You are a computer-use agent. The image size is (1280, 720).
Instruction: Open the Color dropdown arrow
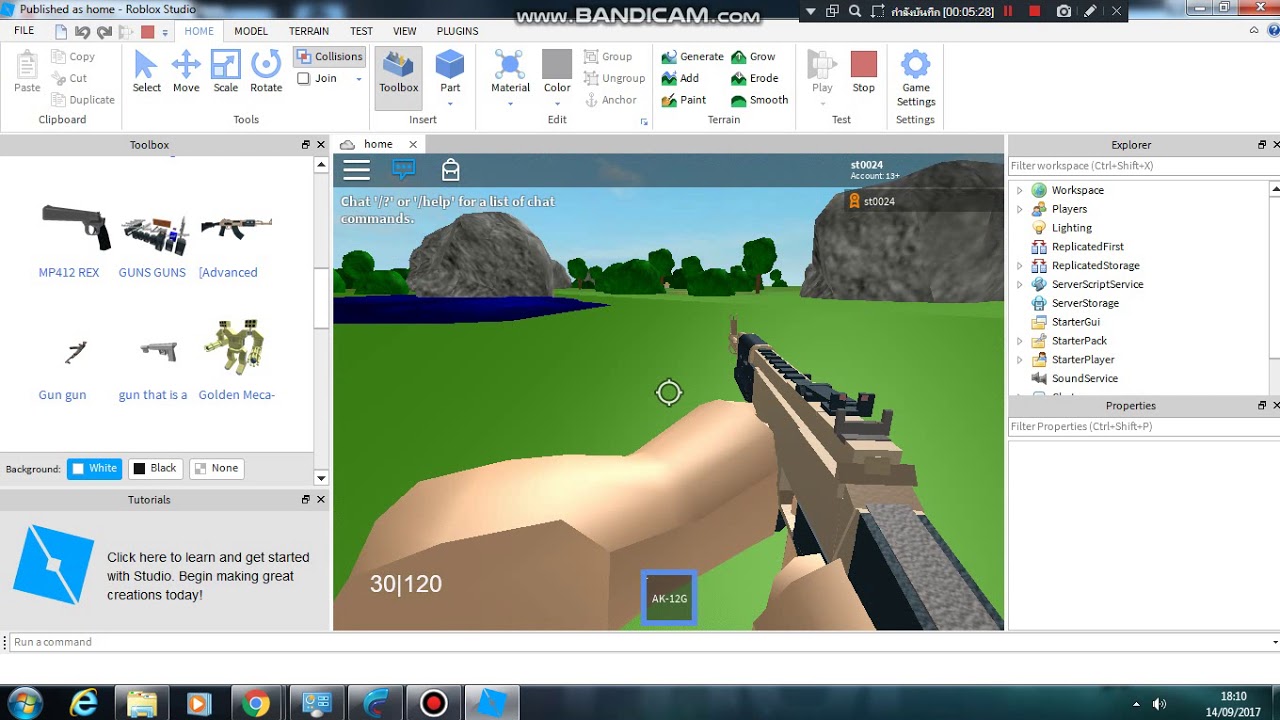pos(557,103)
